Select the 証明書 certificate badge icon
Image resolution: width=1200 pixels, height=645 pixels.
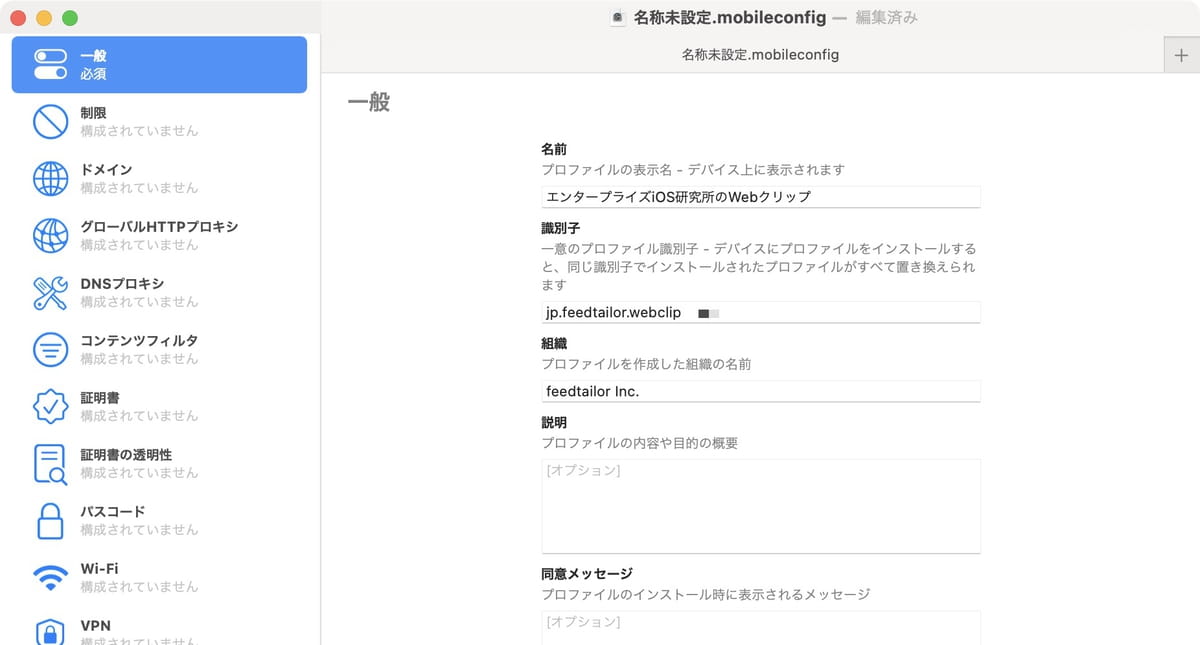pyautogui.click(x=50, y=407)
